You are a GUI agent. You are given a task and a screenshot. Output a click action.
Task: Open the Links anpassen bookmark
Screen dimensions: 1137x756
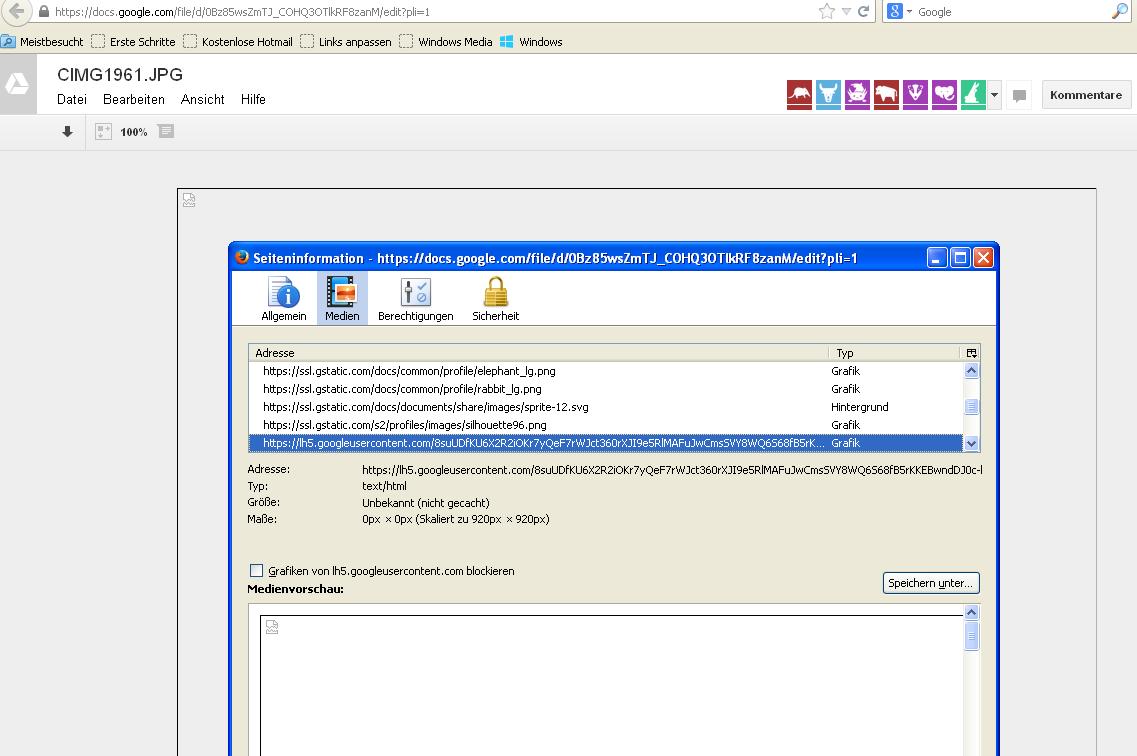pyautogui.click(x=346, y=42)
